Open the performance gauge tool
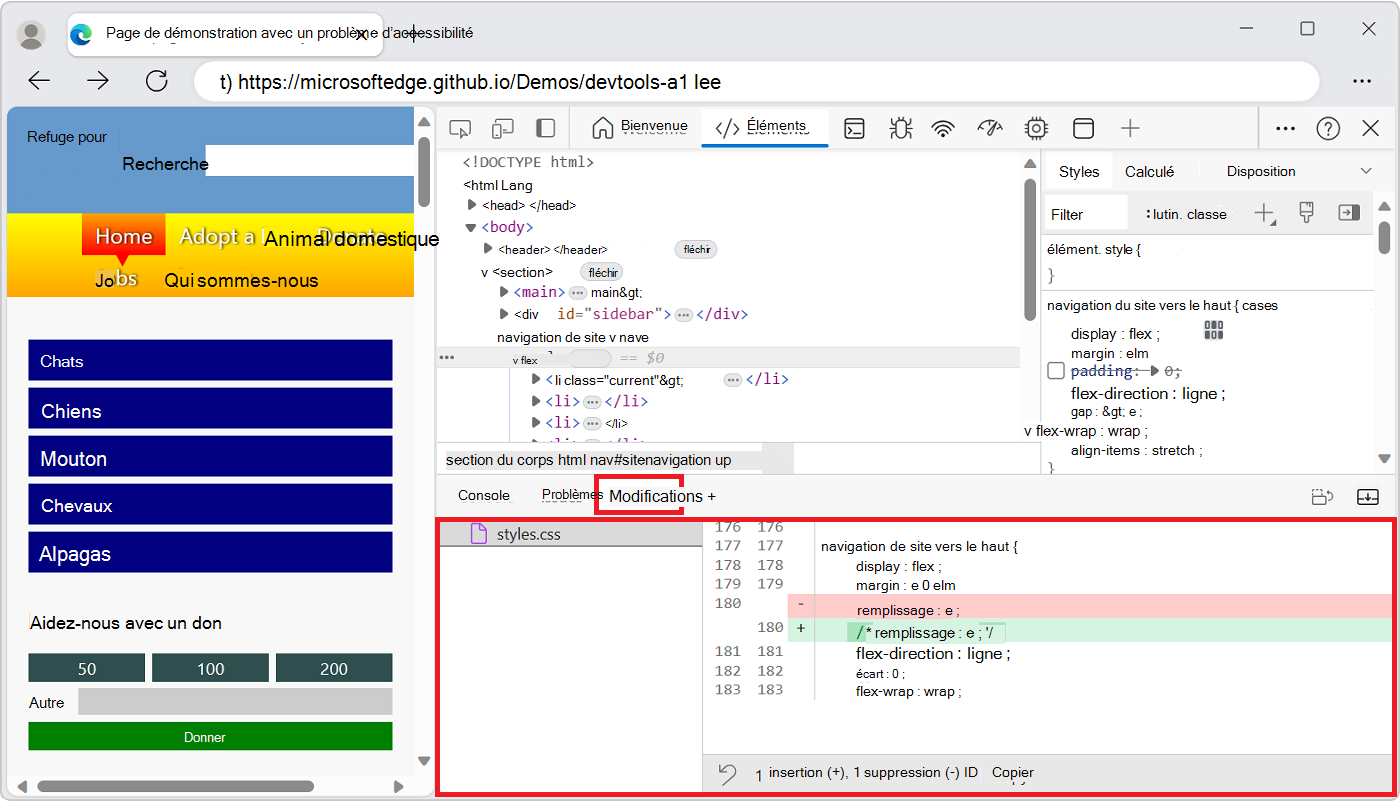Screen dimensions: 1400x801 pyautogui.click(x=990, y=128)
